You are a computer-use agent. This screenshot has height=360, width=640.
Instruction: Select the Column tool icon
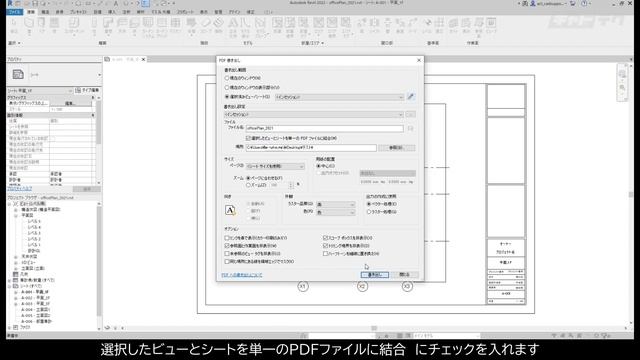pyautogui.click(x=94, y=23)
